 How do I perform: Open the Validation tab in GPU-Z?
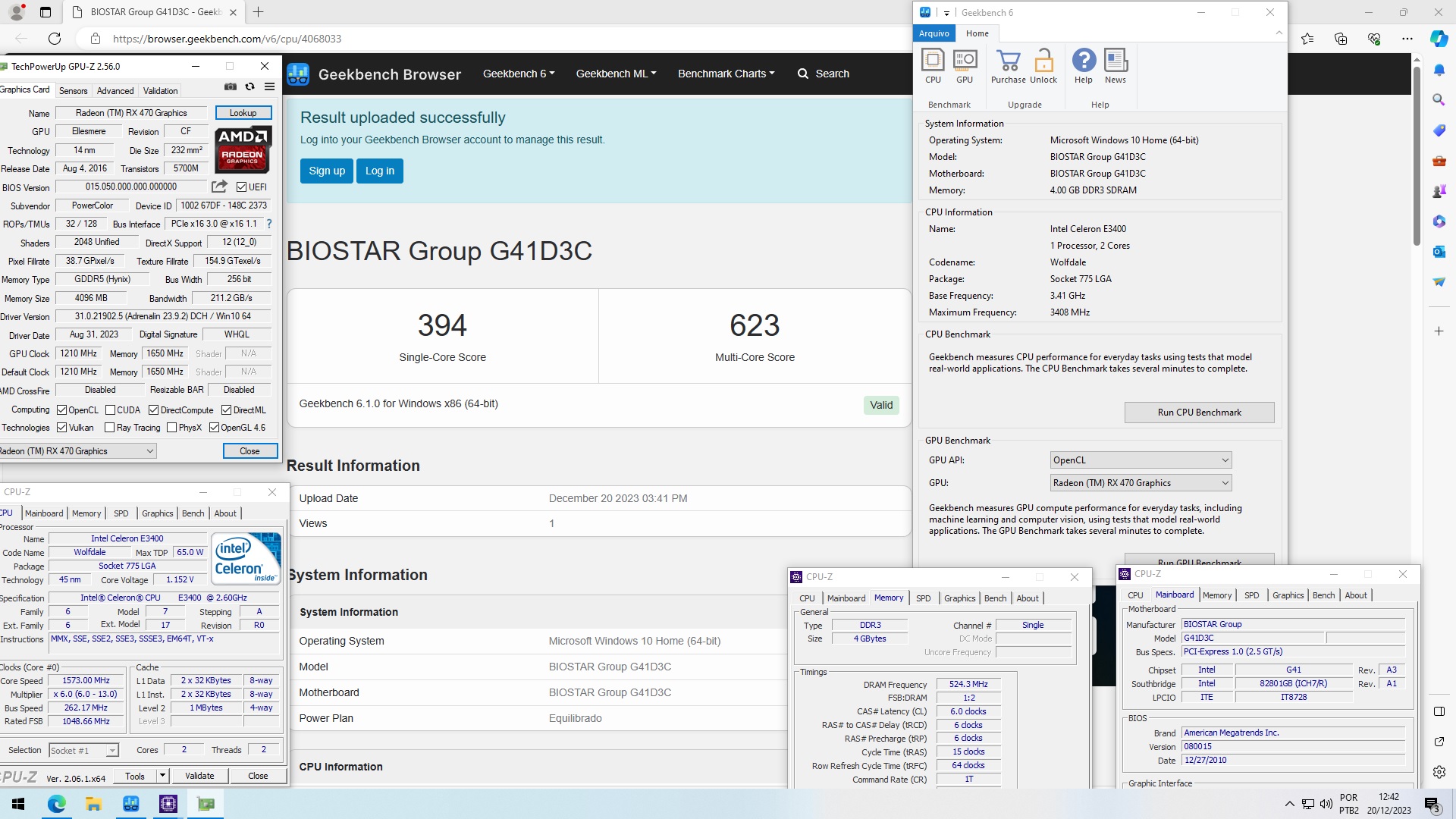tap(161, 91)
